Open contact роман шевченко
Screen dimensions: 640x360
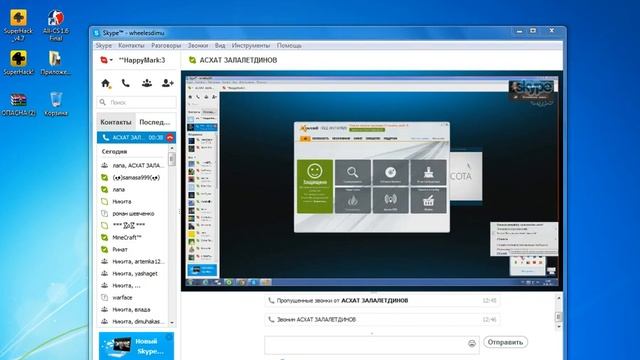tap(132, 213)
